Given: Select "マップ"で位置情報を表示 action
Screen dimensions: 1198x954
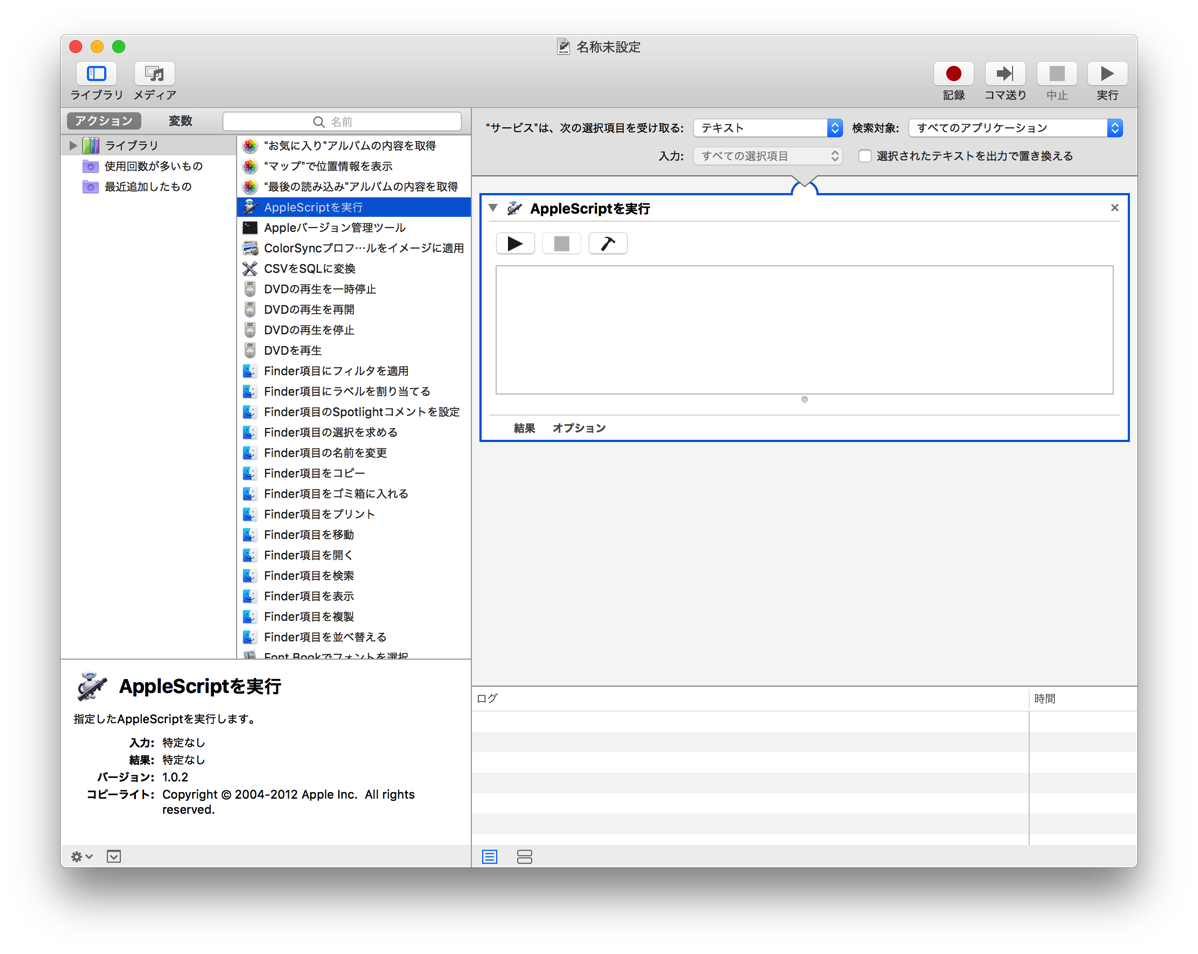Looking at the screenshot, I should tap(354, 166).
